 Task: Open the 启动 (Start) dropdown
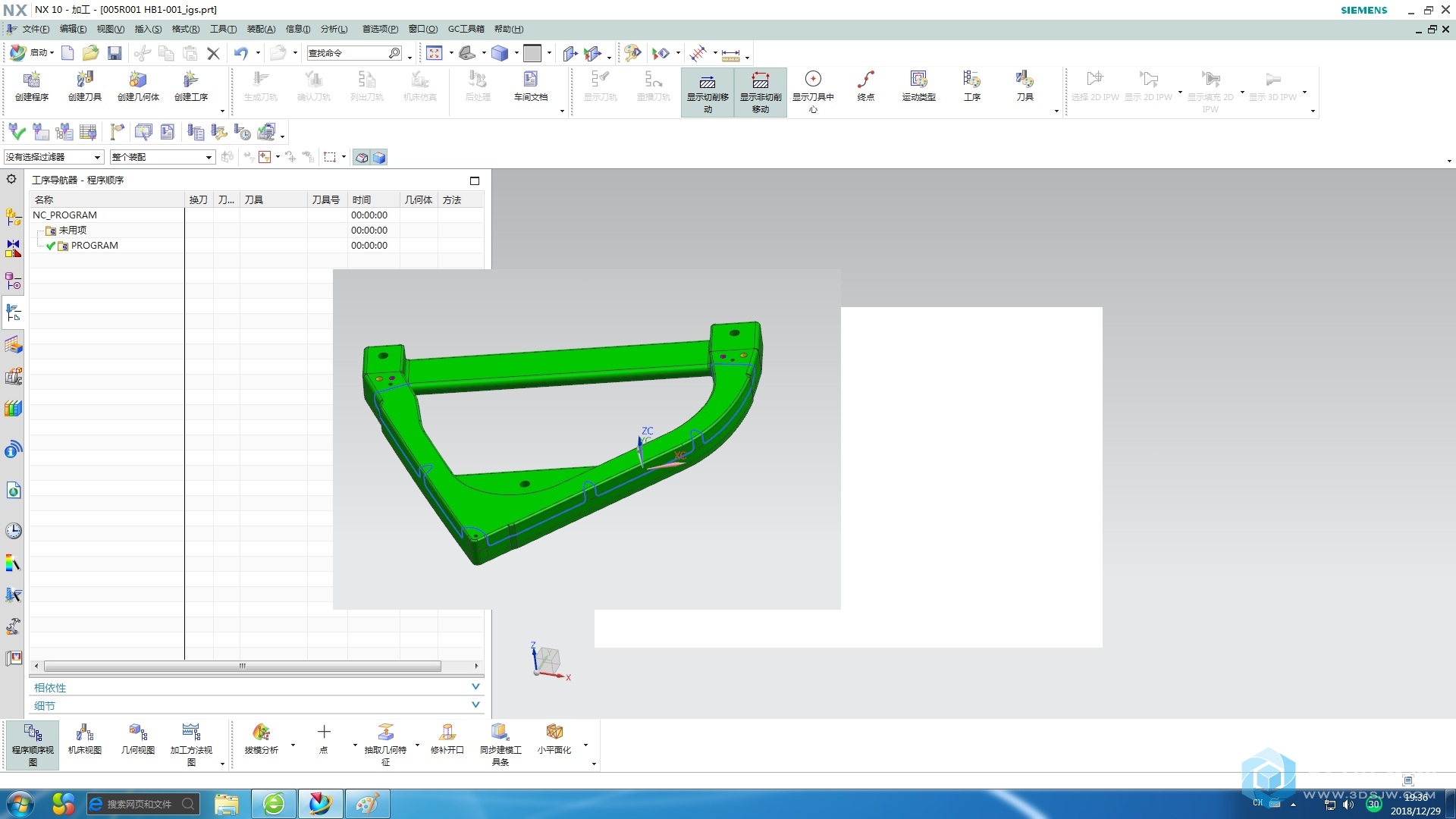32,53
